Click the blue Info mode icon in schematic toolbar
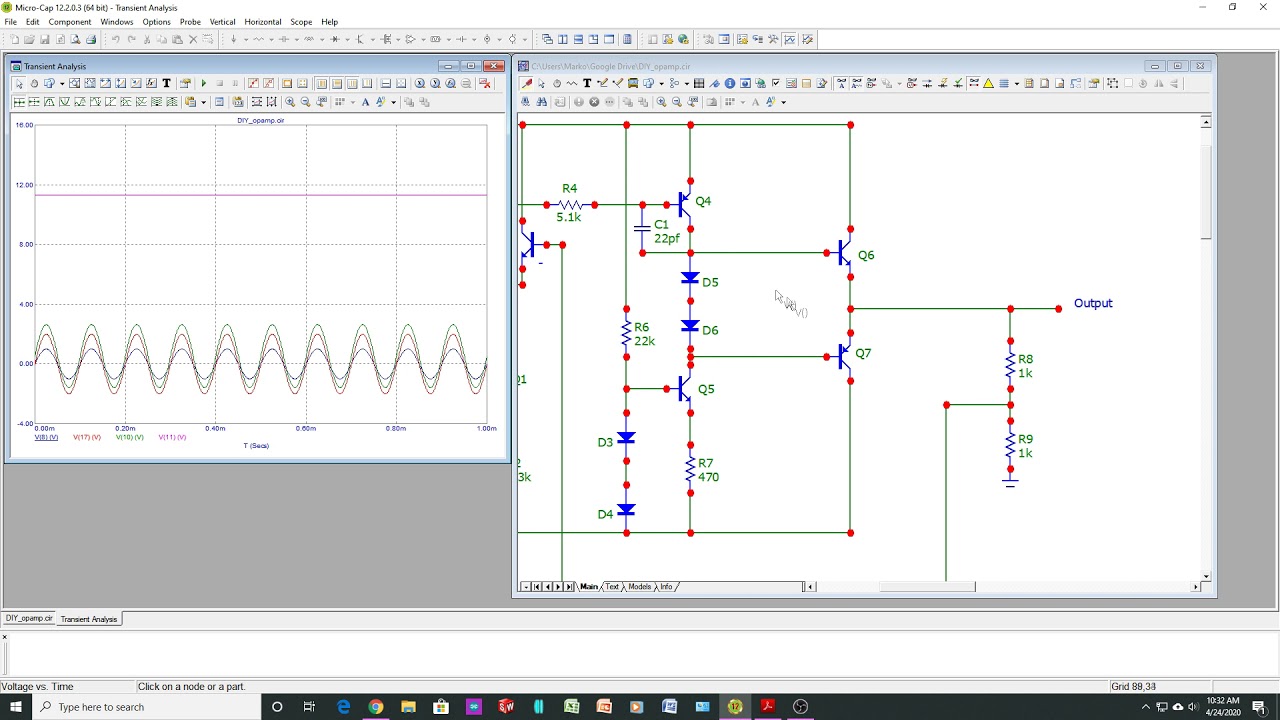The image size is (1280, 720). (x=729, y=83)
